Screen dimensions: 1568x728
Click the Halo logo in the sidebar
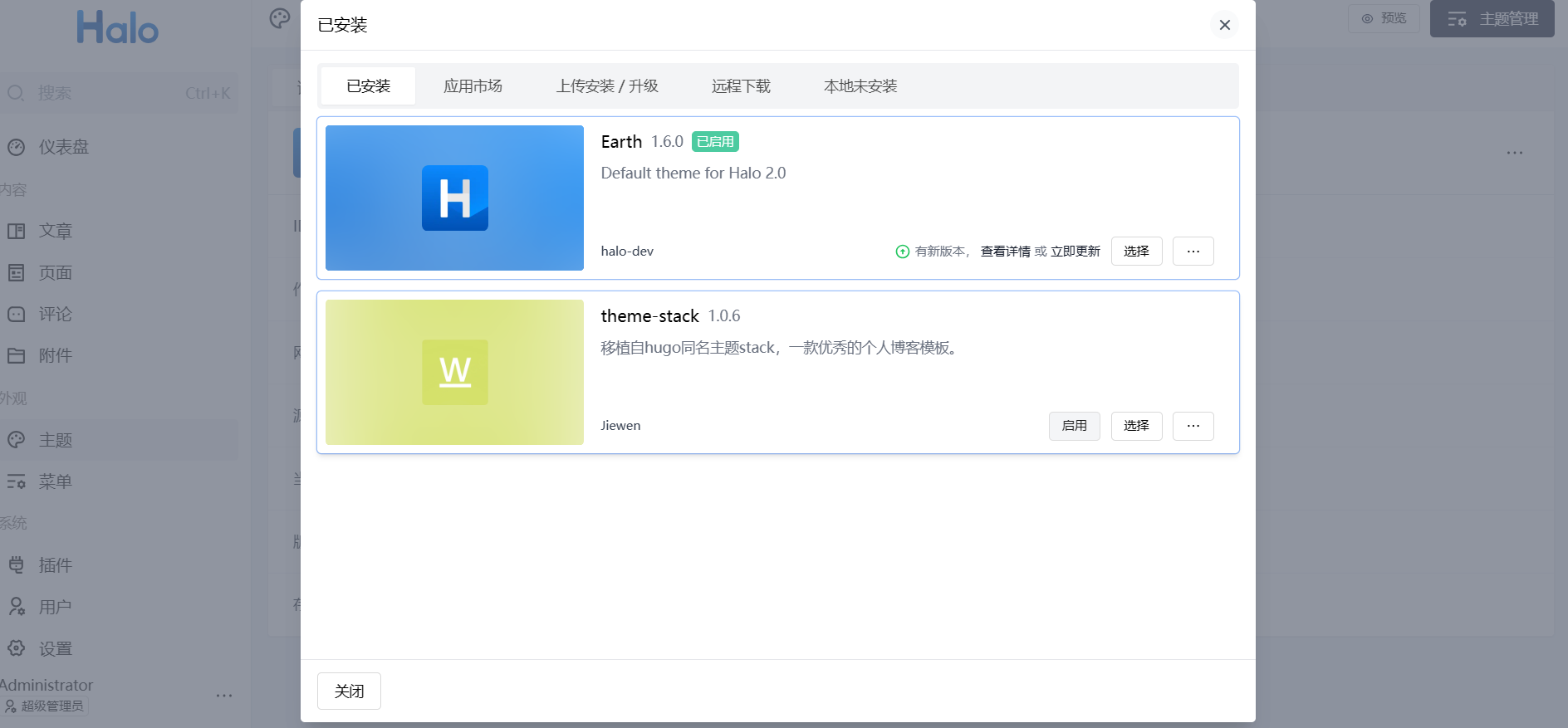117,27
